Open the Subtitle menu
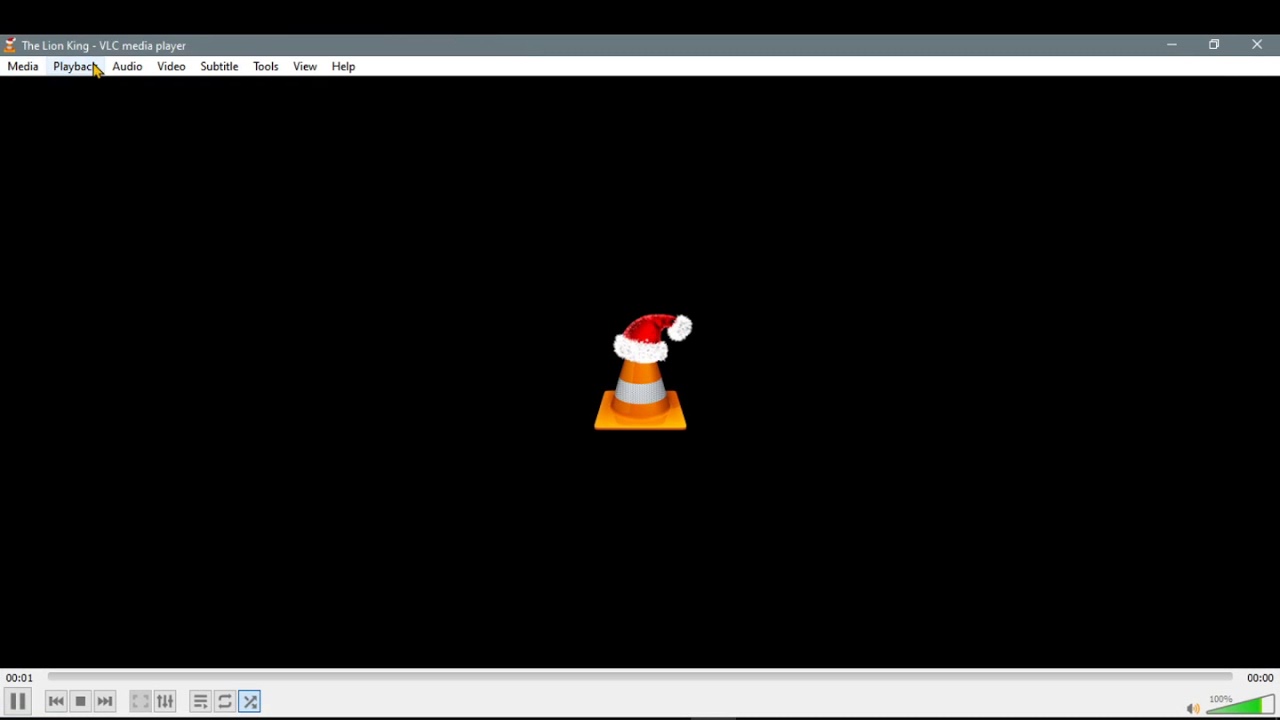 point(219,67)
